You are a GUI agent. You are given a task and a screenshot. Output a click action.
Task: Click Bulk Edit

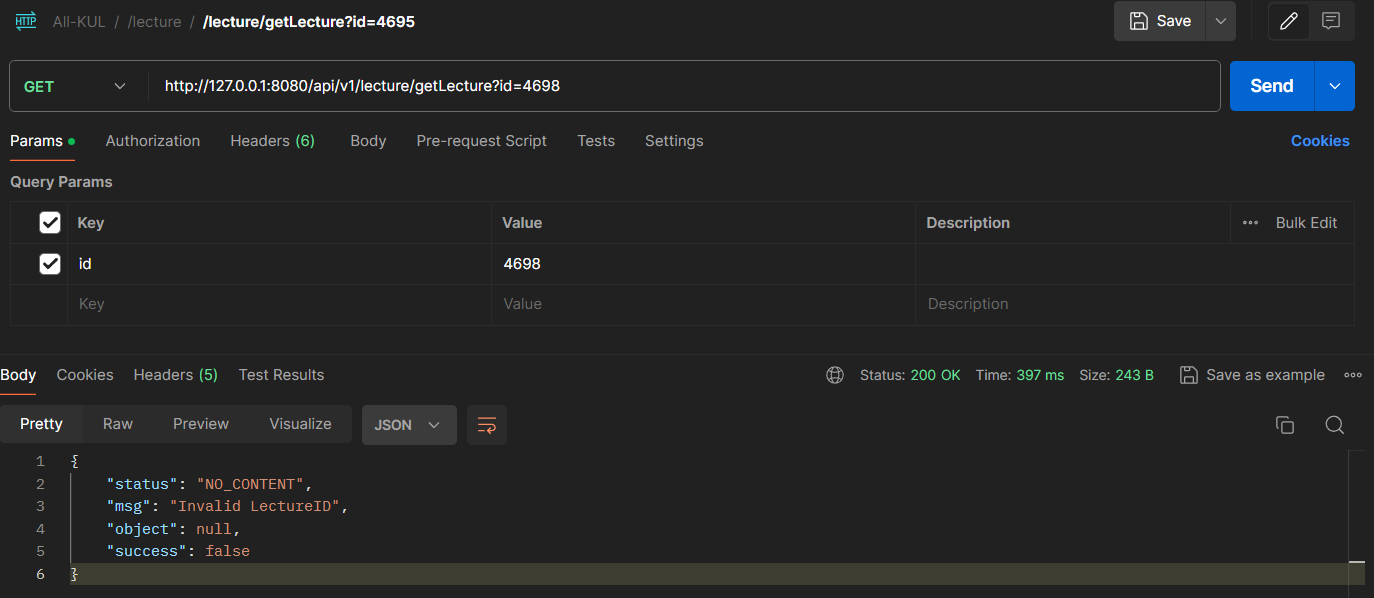tap(1306, 223)
